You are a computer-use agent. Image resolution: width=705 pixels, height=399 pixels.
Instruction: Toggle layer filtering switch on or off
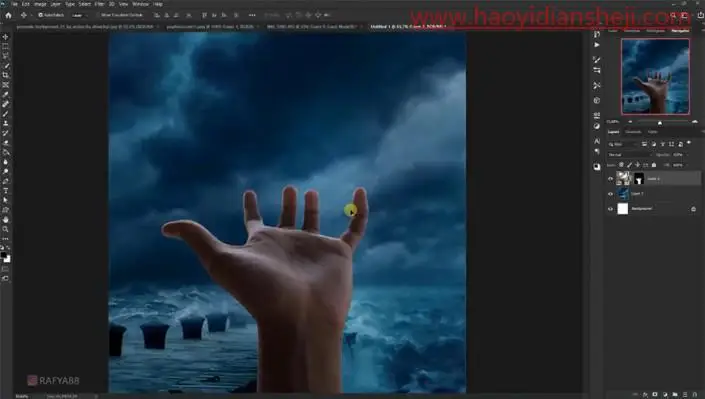(x=689, y=143)
